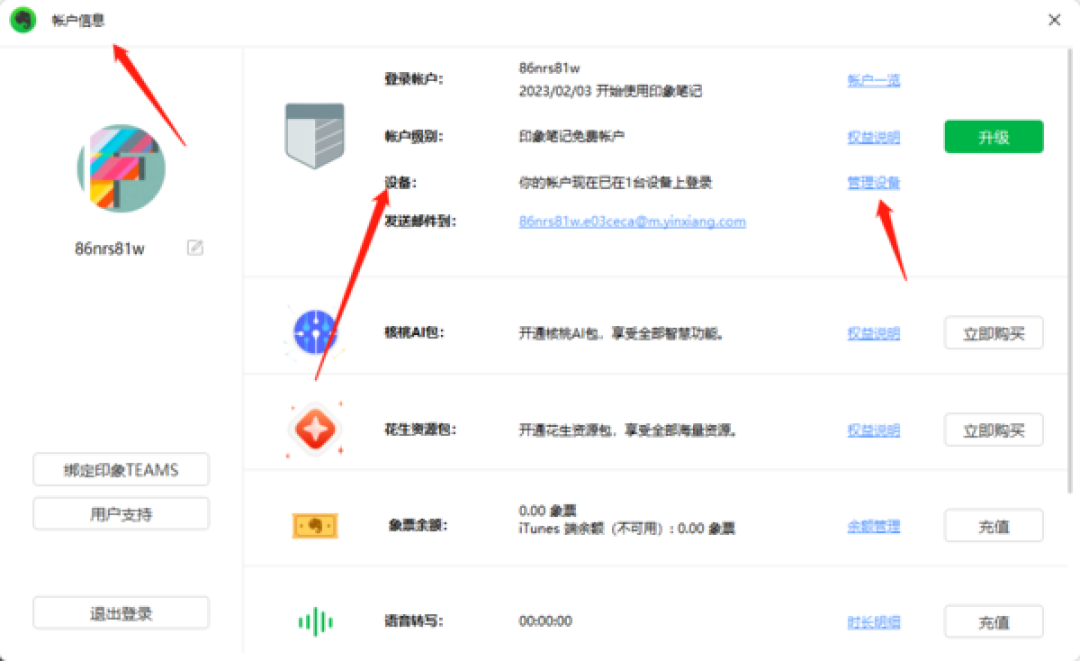The height and width of the screenshot is (661, 1080).
Task: Click username text 86nrs81w under avatar
Action: (110, 249)
